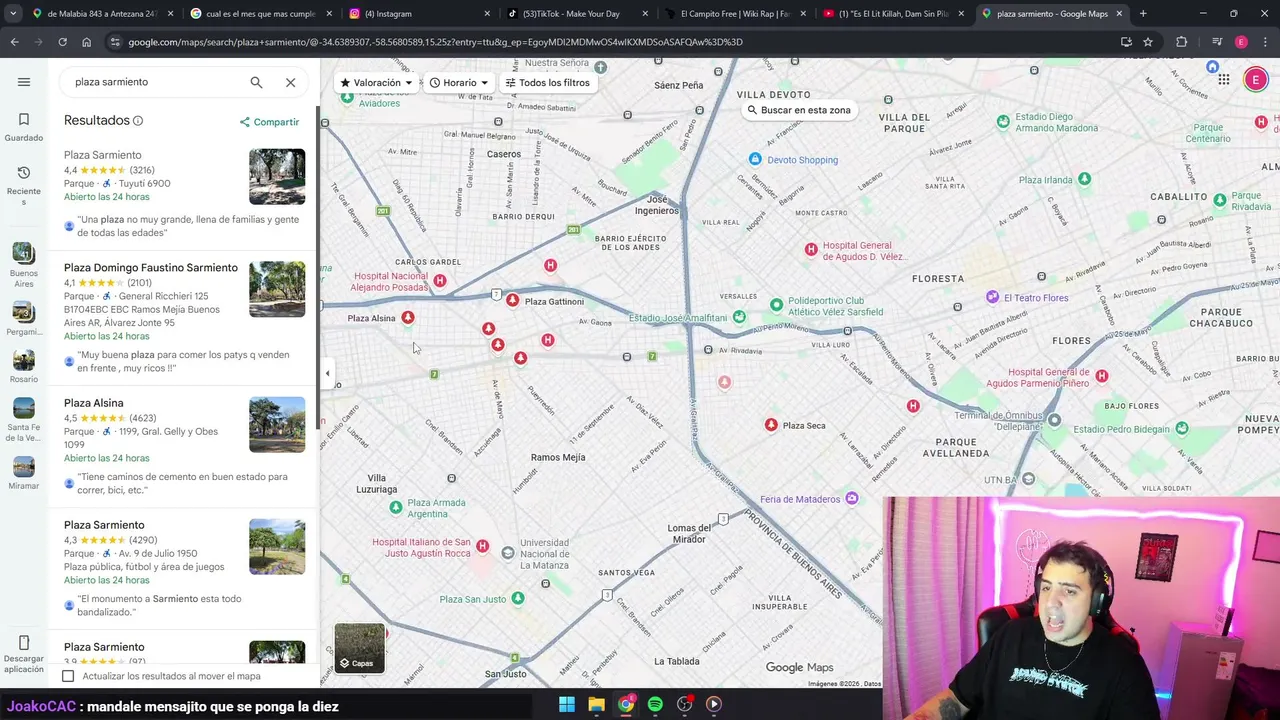The height and width of the screenshot is (720, 1280).
Task: Switch to El Campito Free Wiki Rap tab
Action: pos(738,14)
